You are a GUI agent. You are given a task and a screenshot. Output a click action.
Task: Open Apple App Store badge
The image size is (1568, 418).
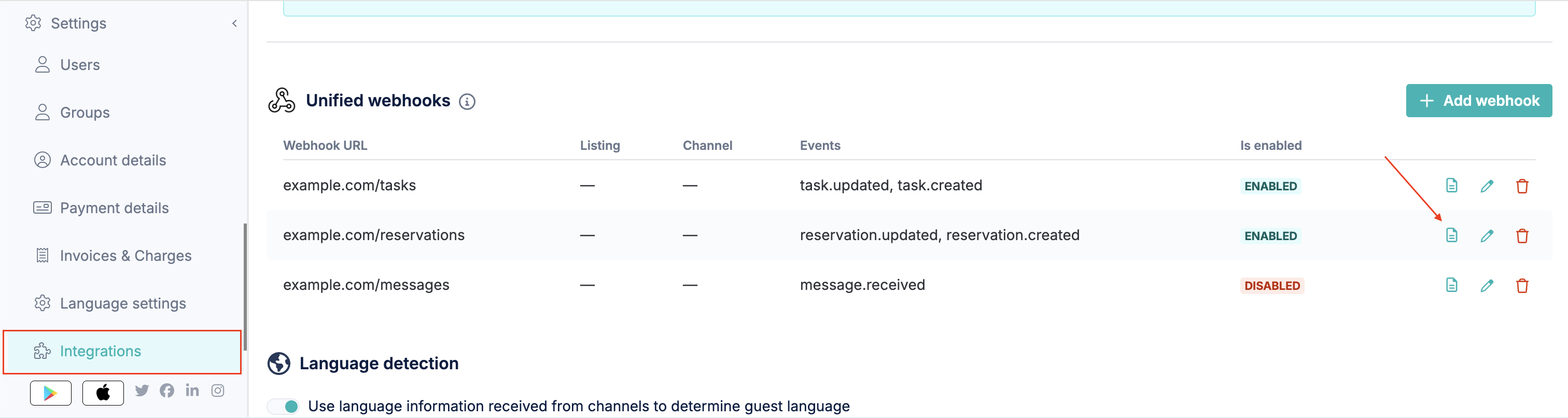pos(103,393)
